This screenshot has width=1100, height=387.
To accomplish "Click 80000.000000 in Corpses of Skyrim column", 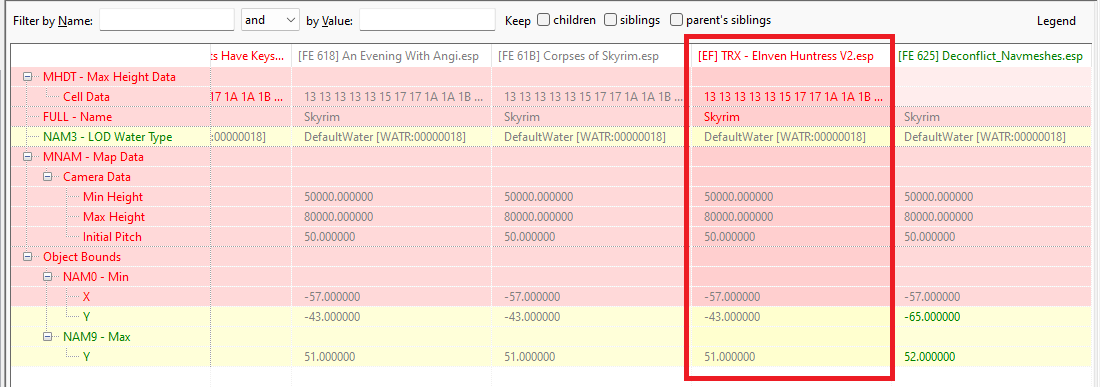I will [x=538, y=217].
